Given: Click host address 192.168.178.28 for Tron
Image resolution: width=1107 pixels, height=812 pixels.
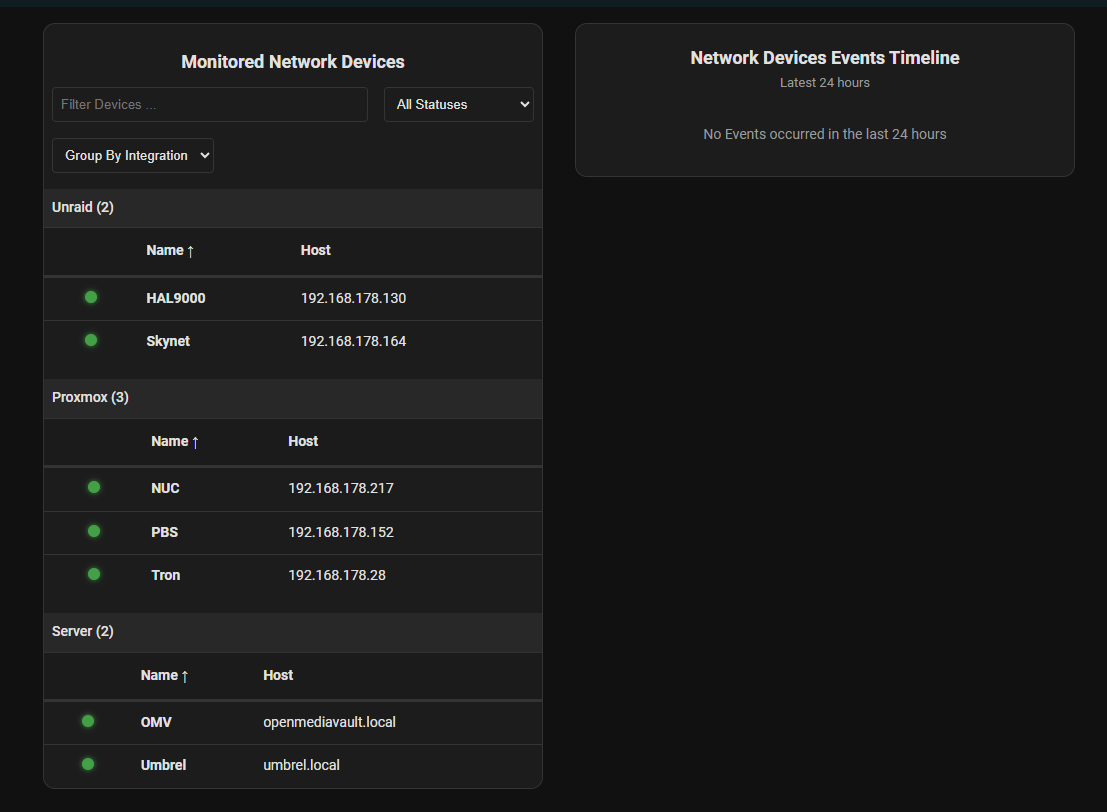Looking at the screenshot, I should 337,575.
